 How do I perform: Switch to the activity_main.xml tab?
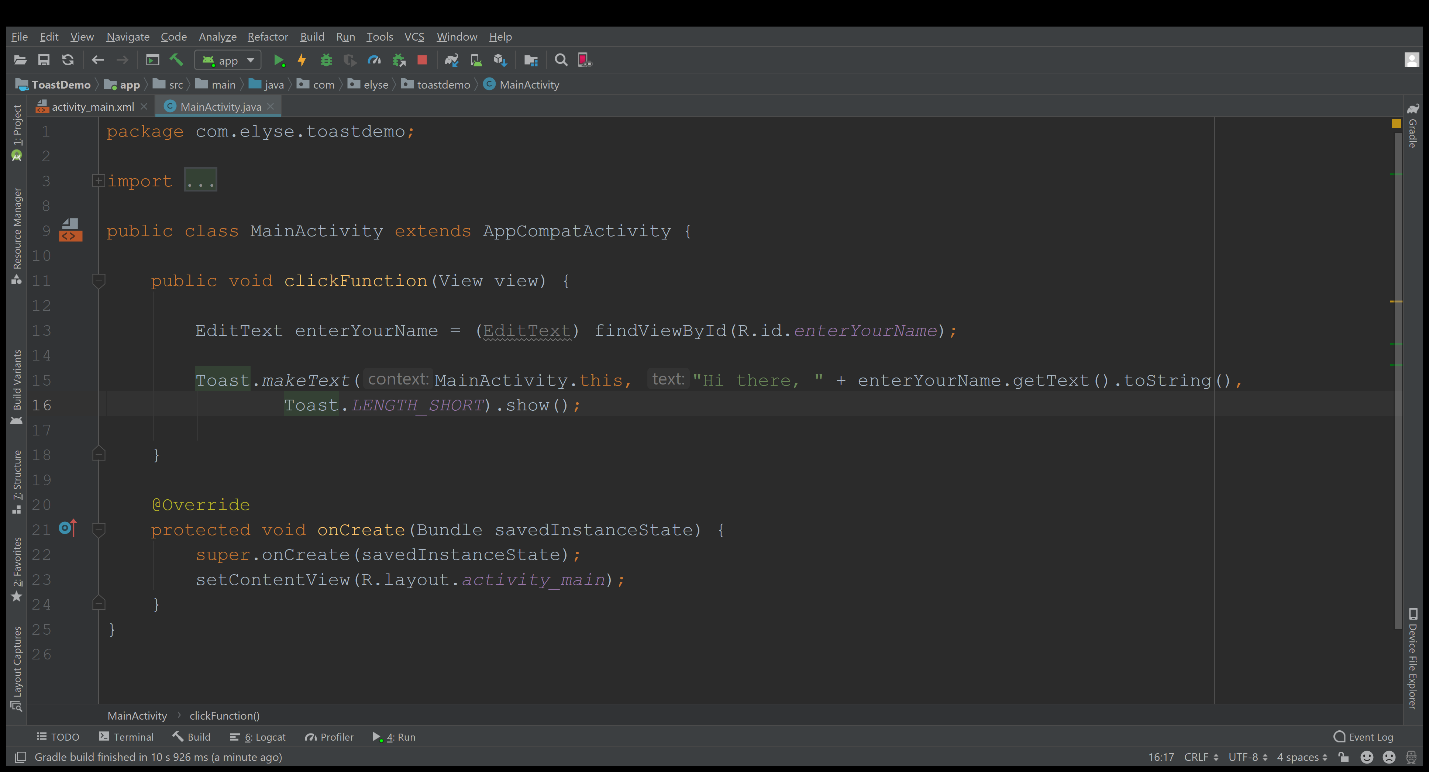(x=92, y=107)
